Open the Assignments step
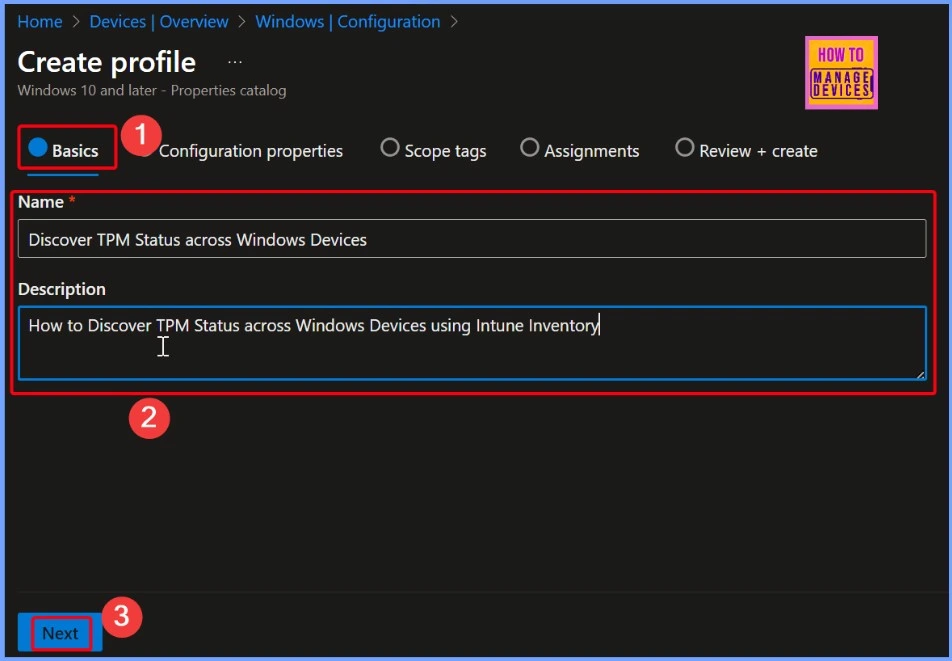Image resolution: width=952 pixels, height=661 pixels. (579, 150)
